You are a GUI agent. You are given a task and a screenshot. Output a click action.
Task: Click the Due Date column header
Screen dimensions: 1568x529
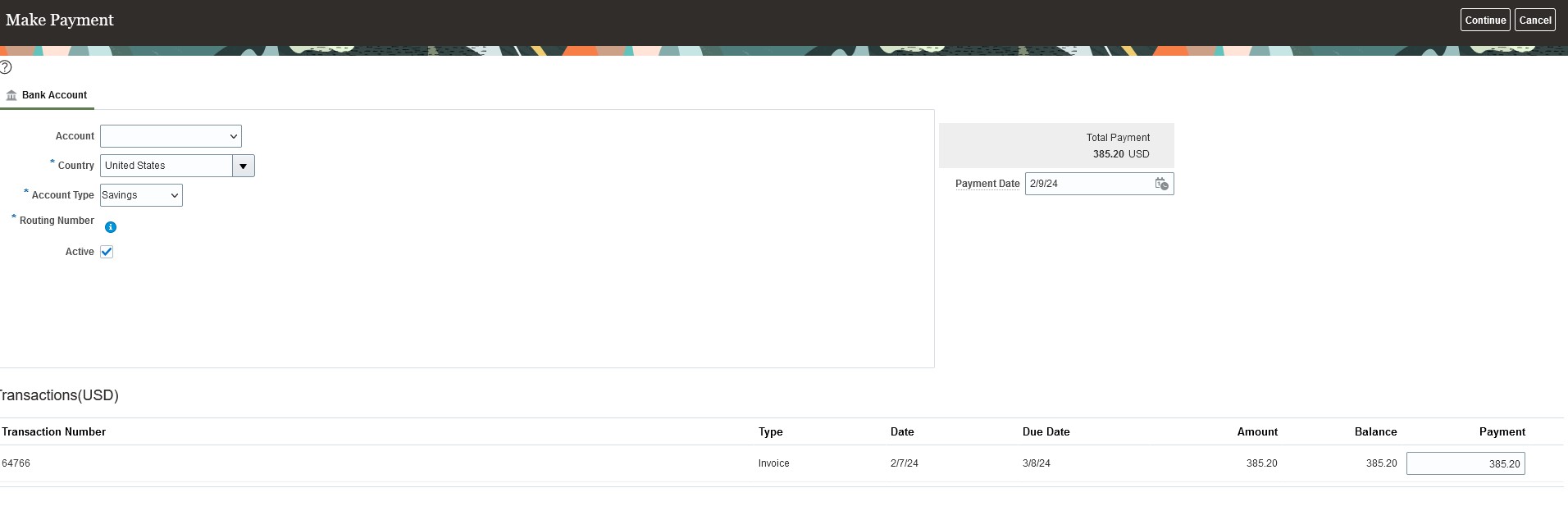point(1046,432)
